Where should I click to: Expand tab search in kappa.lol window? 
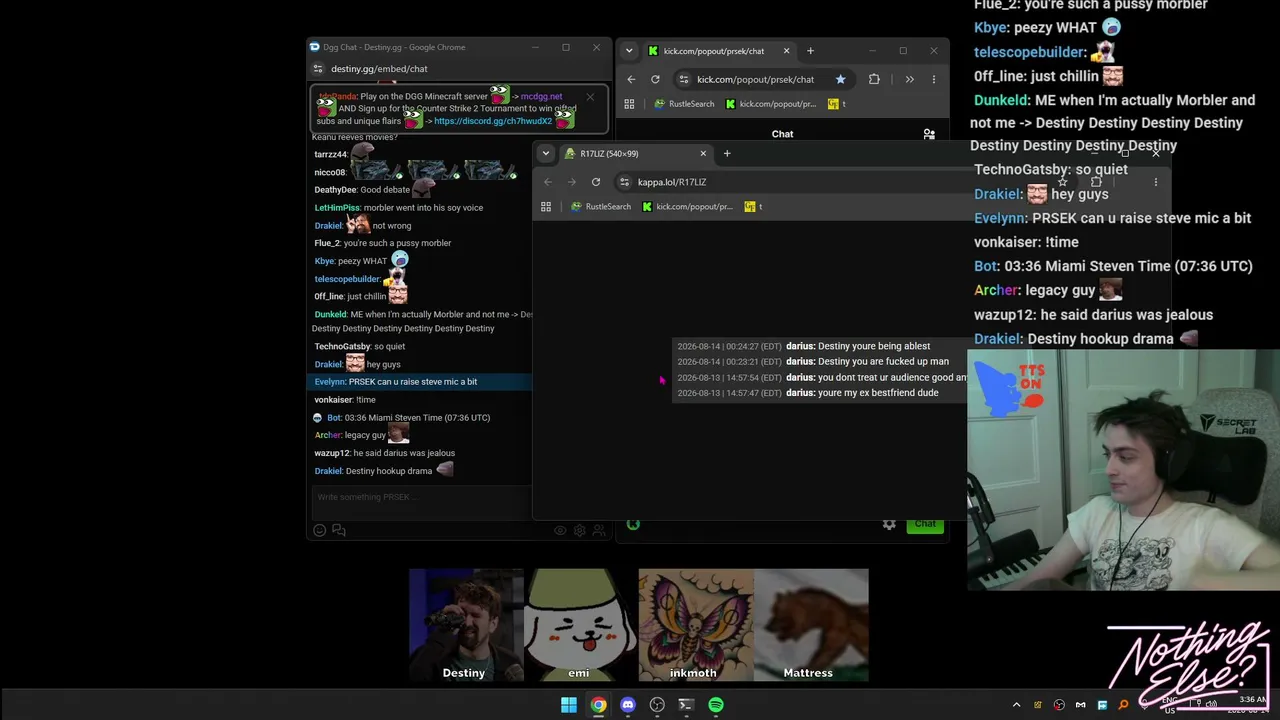point(545,153)
